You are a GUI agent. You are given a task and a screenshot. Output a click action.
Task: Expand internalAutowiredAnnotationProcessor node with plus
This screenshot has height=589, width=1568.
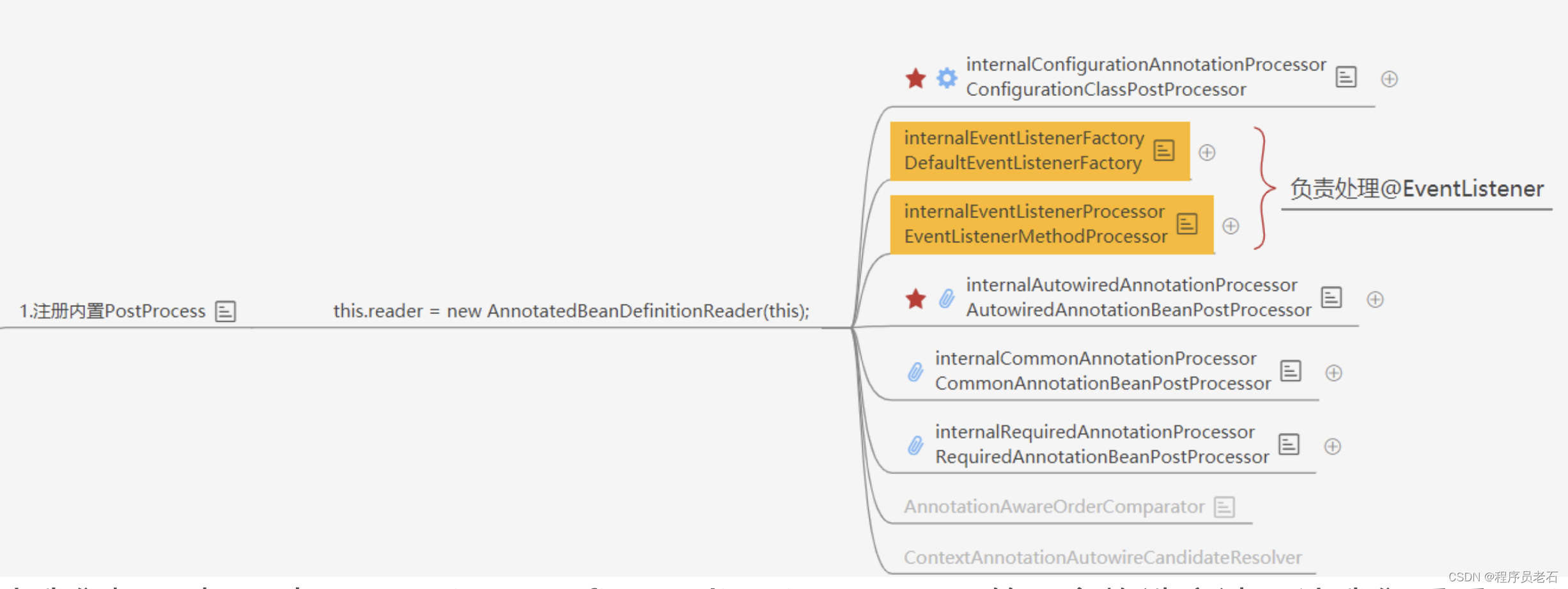pos(1375,299)
